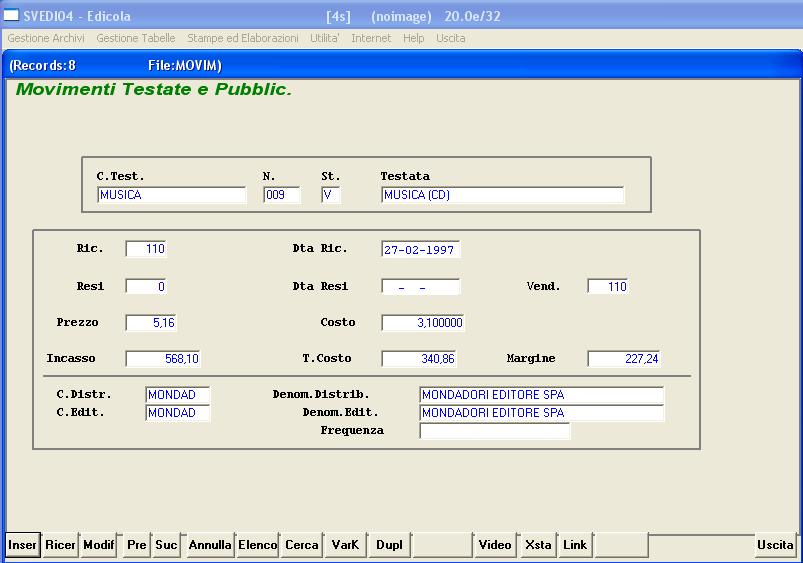Click the C.Test. field containing MUSICA
The image size is (803, 563).
pyautogui.click(x=172, y=195)
